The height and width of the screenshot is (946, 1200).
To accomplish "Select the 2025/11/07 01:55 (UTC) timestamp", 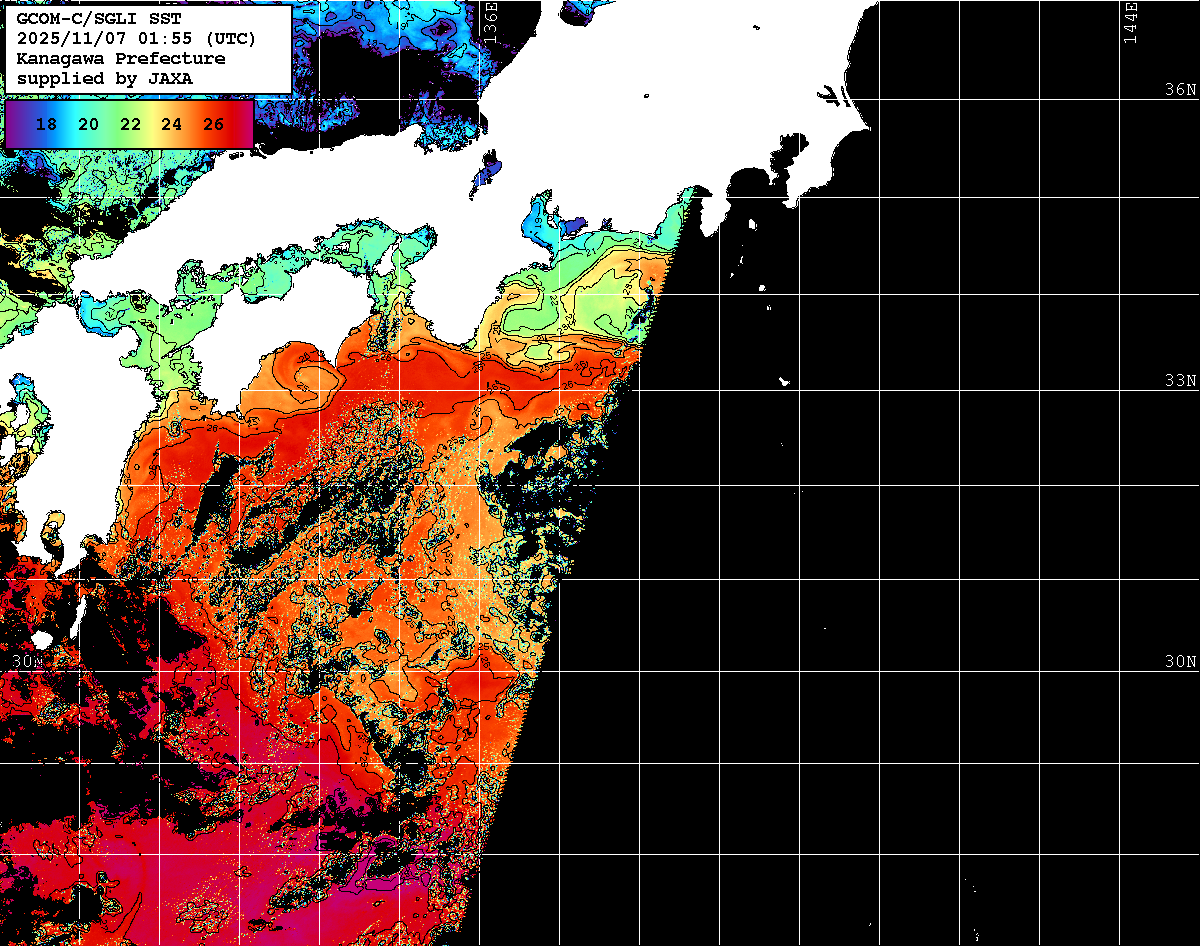I will pyautogui.click(x=136, y=39).
